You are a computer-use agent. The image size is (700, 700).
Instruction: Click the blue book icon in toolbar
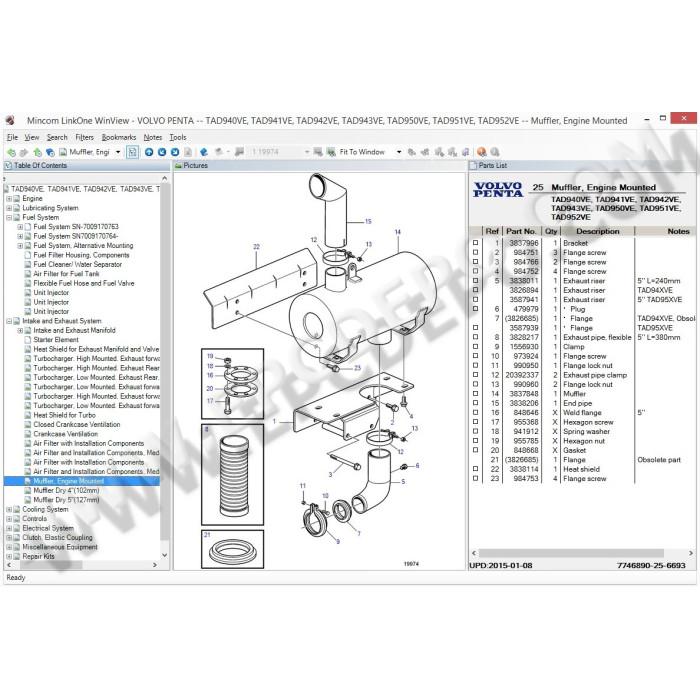coord(204,152)
